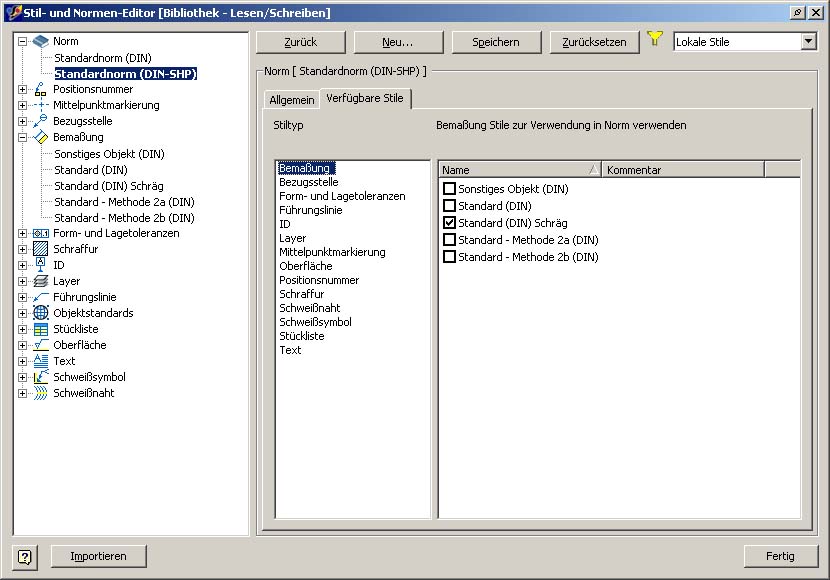
Task: Expand the Positionsnummer tree node
Action: pos(22,89)
